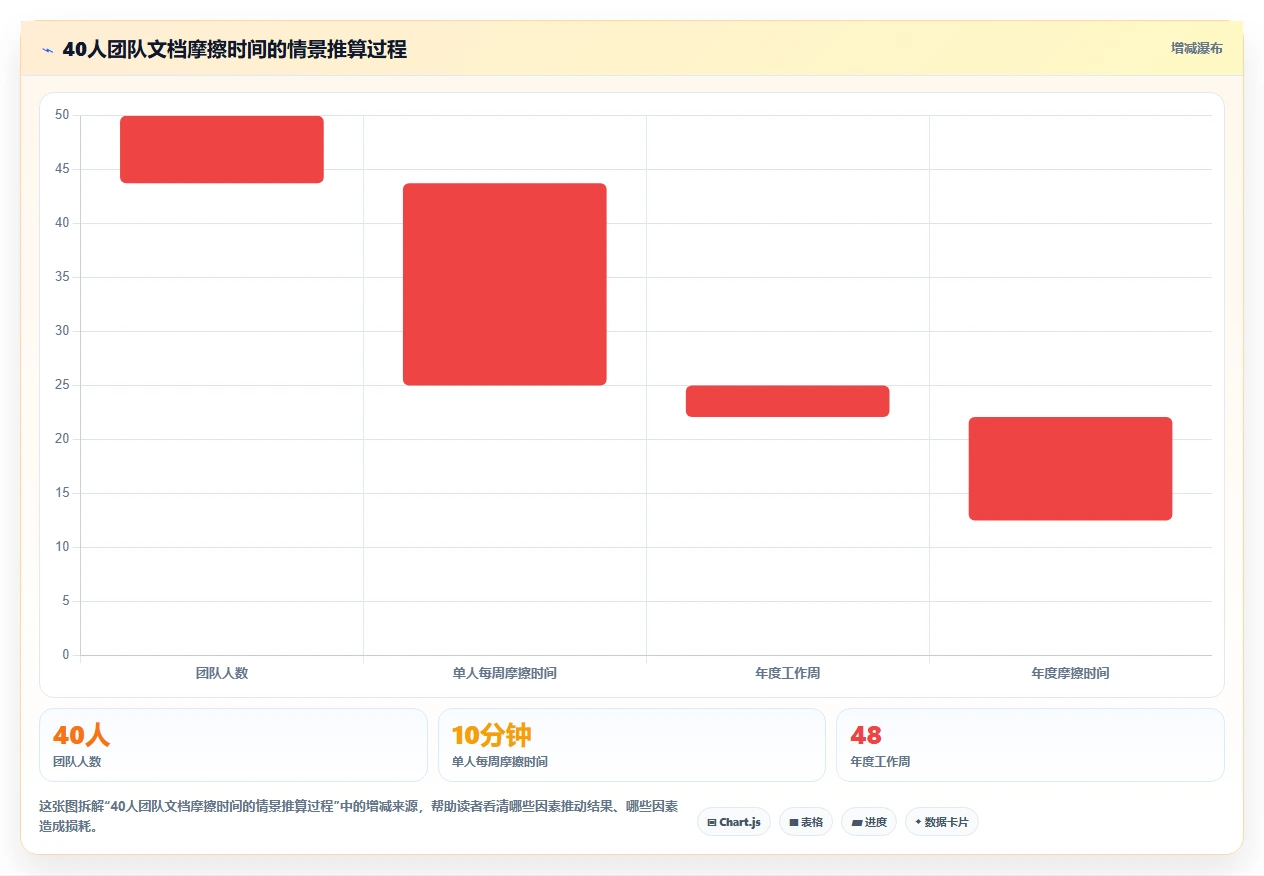
Task: Open the 10分钟 friction time card
Action: [x=632, y=745]
